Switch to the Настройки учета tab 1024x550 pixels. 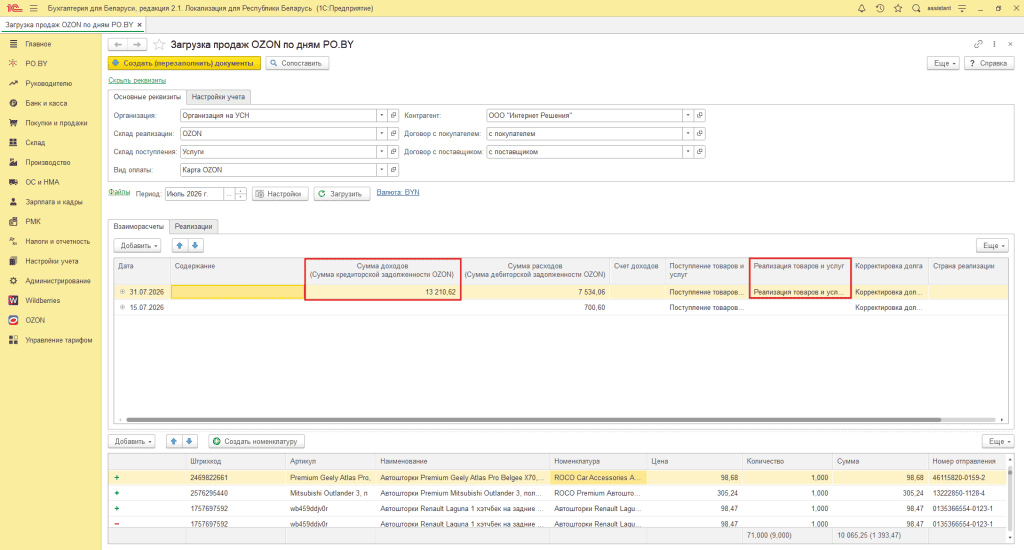(x=218, y=97)
